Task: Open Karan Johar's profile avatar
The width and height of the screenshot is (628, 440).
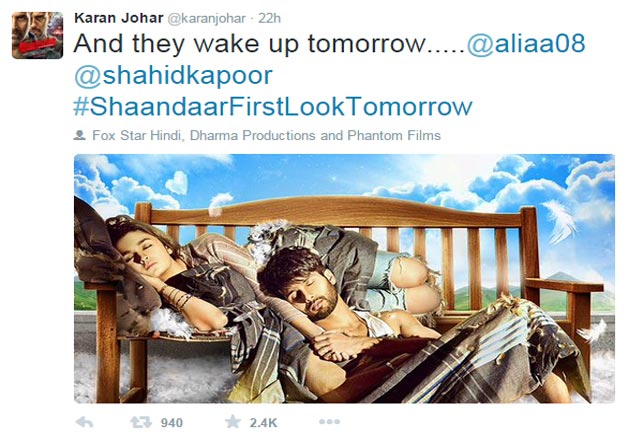Action: coord(38,36)
